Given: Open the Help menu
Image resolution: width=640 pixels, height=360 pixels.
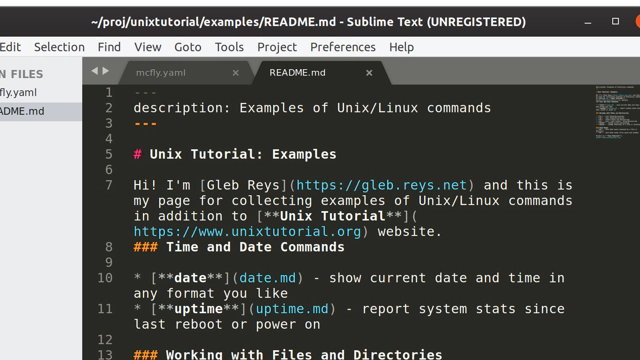Looking at the screenshot, I should coord(401,47).
